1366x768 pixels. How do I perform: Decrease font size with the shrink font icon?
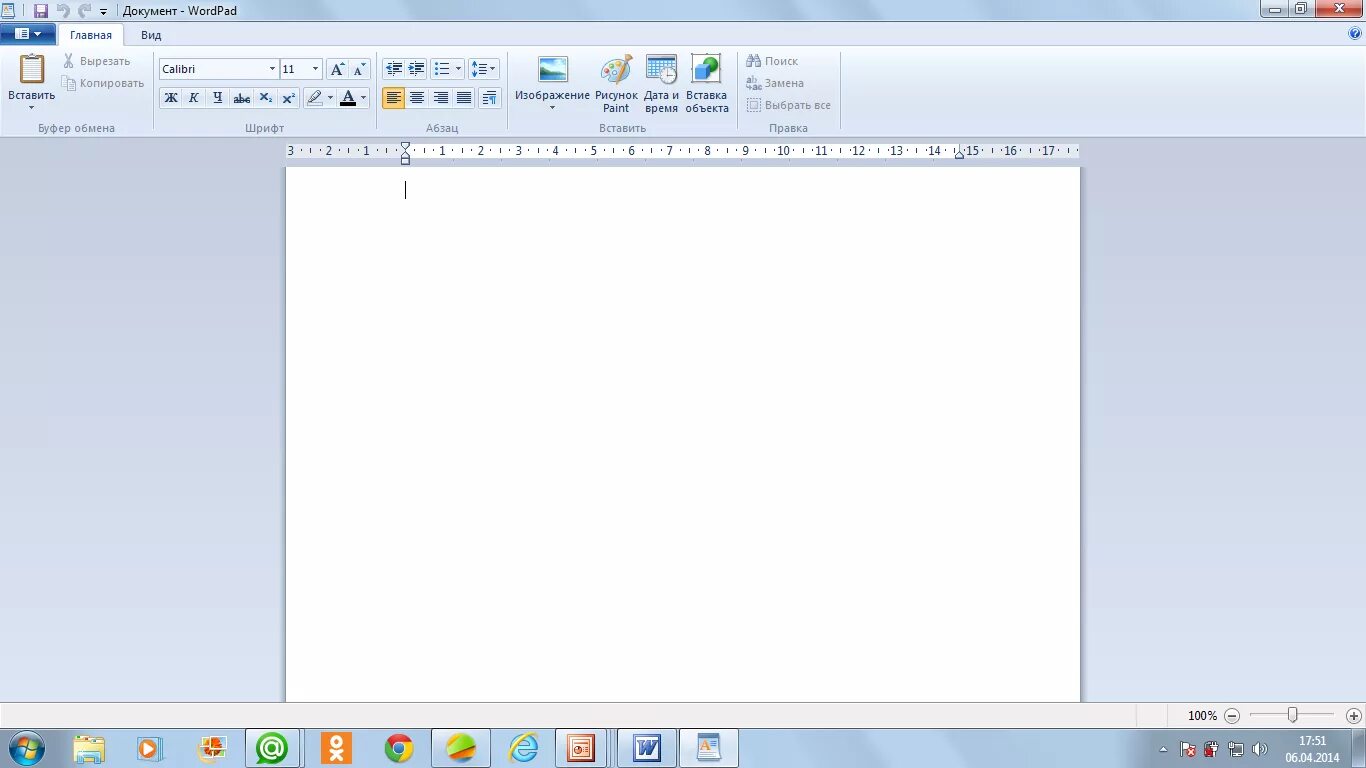360,69
